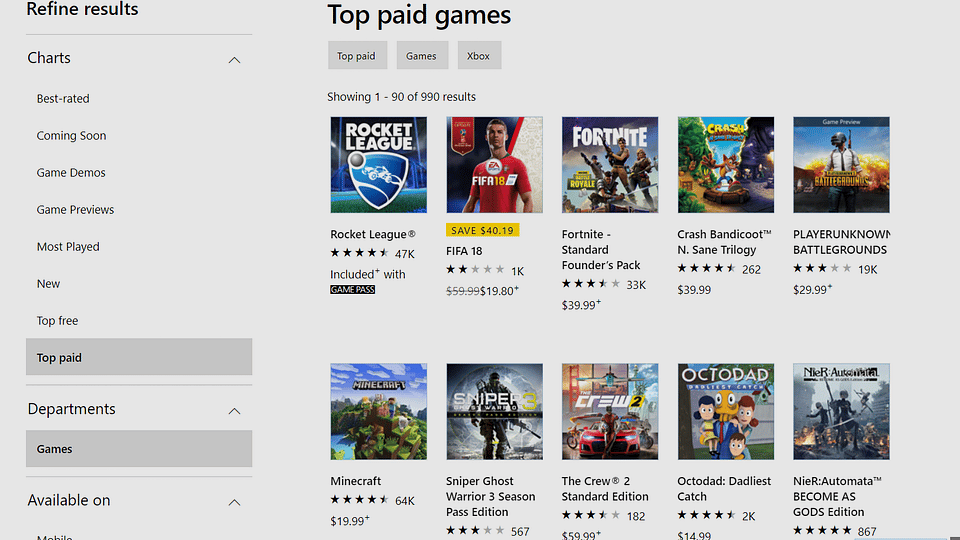Image resolution: width=960 pixels, height=540 pixels.
Task: Click the Games department filter
Action: 139,449
